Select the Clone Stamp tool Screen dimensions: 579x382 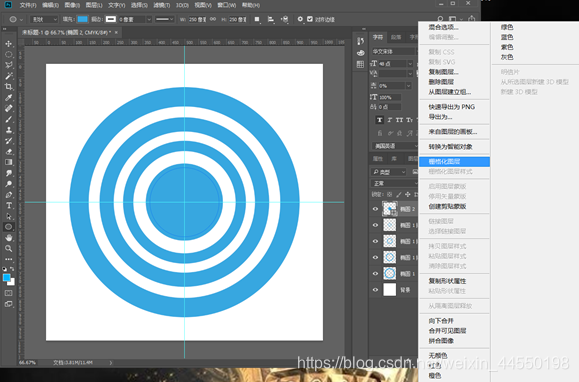pyautogui.click(x=8, y=130)
